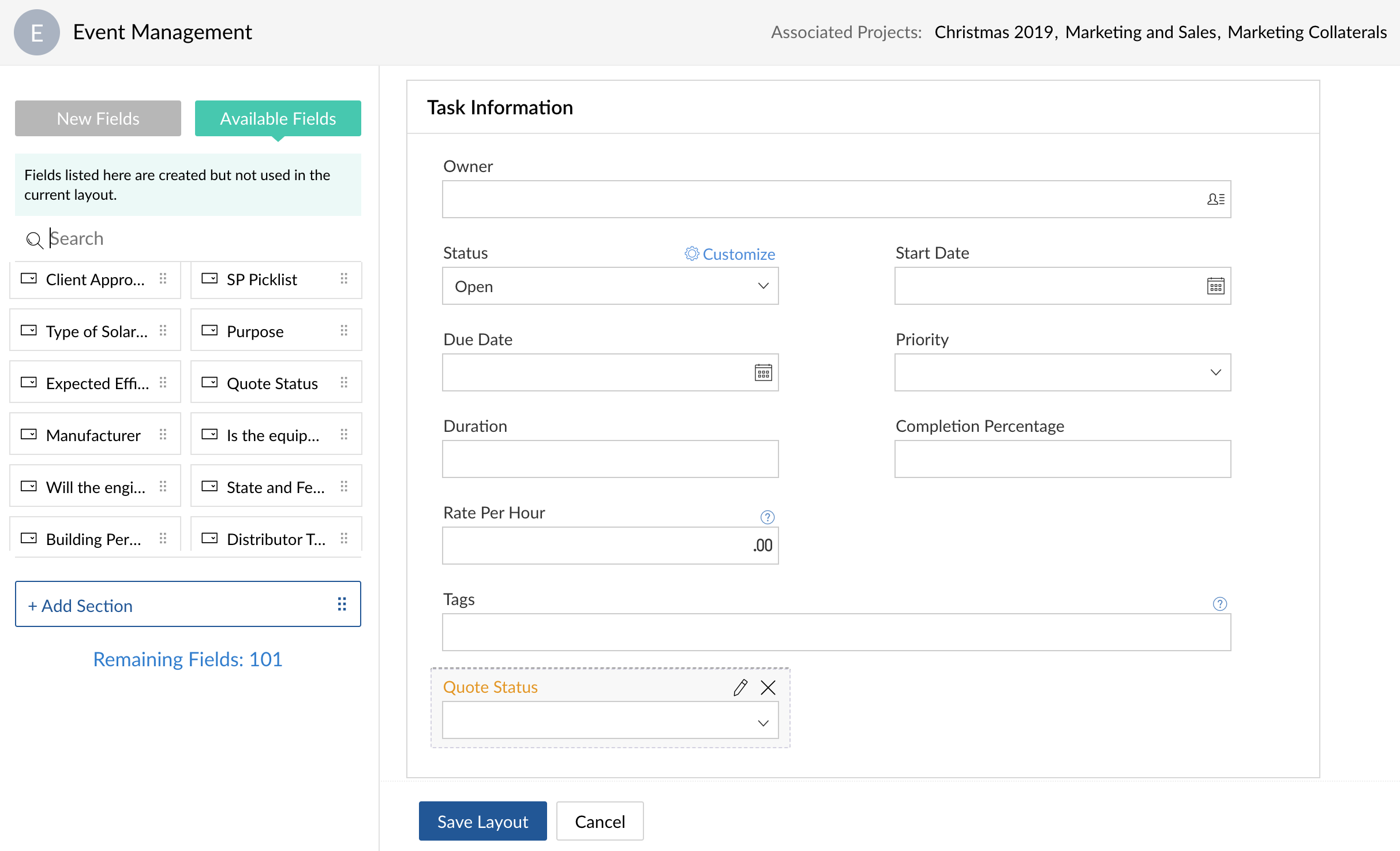Grab the Is the equip... drag handle
This screenshot has height=851, width=1400.
(x=344, y=435)
